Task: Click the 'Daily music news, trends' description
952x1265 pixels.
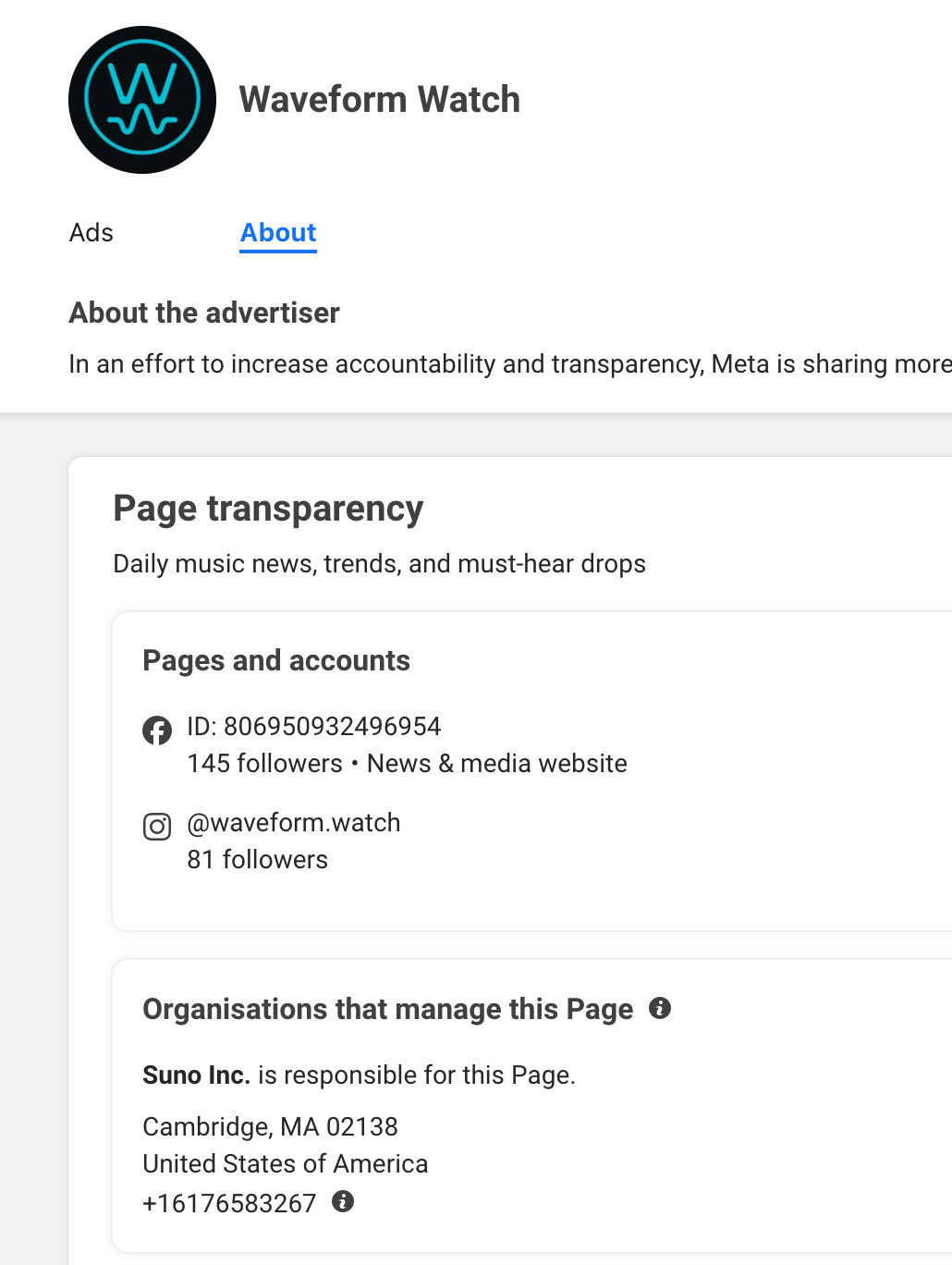Action: pyautogui.click(x=379, y=564)
